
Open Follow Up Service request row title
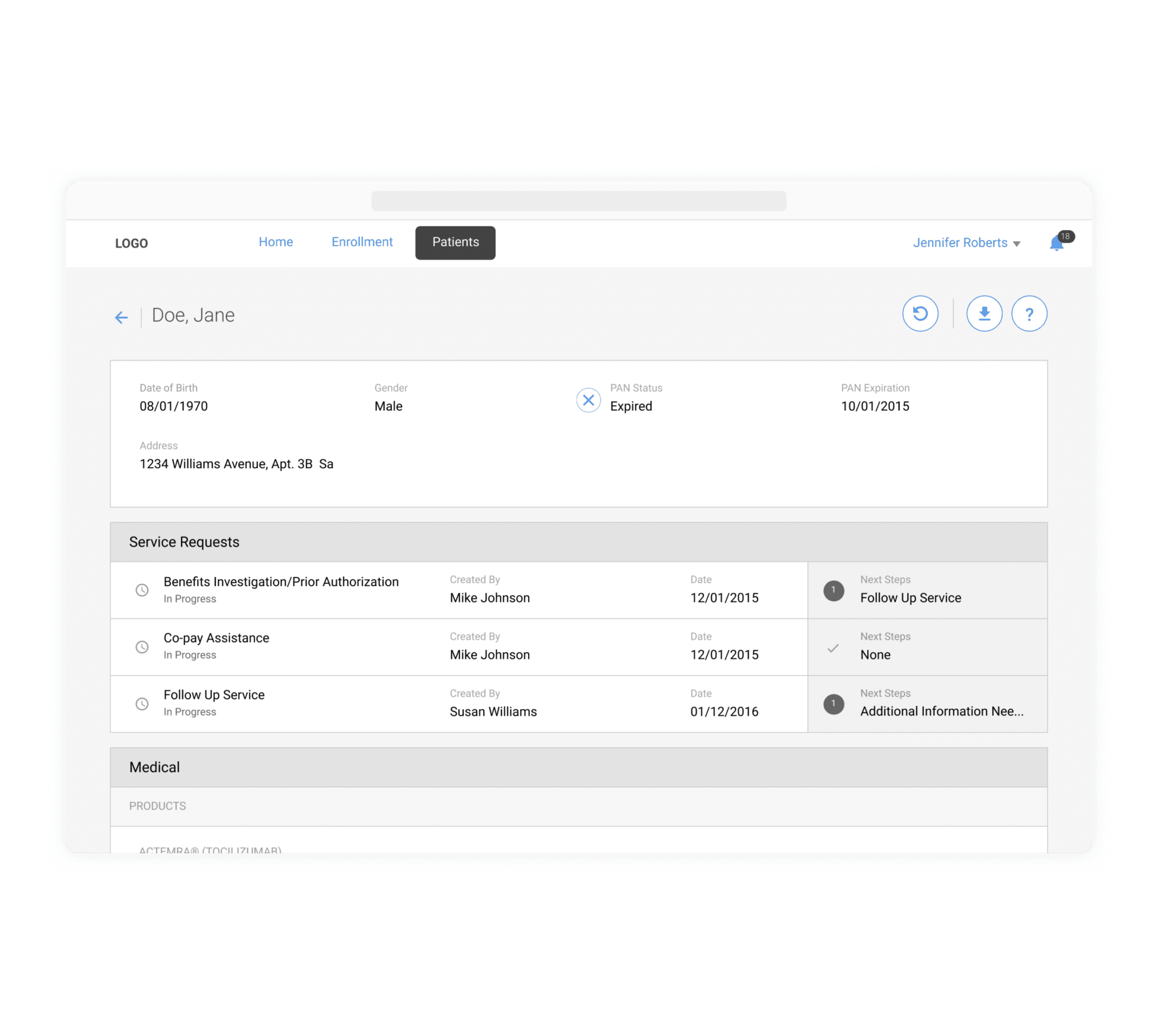[x=214, y=695]
